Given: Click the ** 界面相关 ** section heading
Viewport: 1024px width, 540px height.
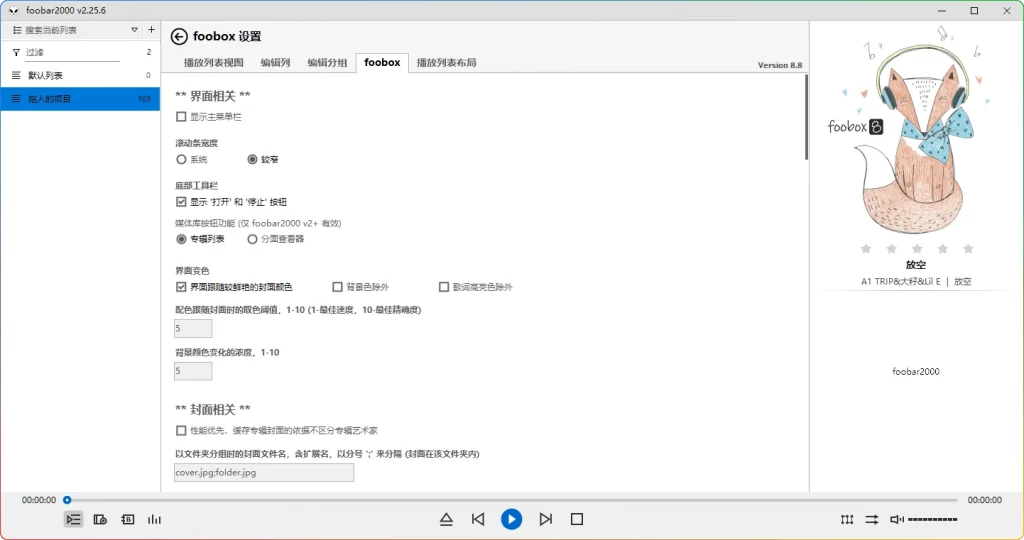Looking at the screenshot, I should point(213,96).
